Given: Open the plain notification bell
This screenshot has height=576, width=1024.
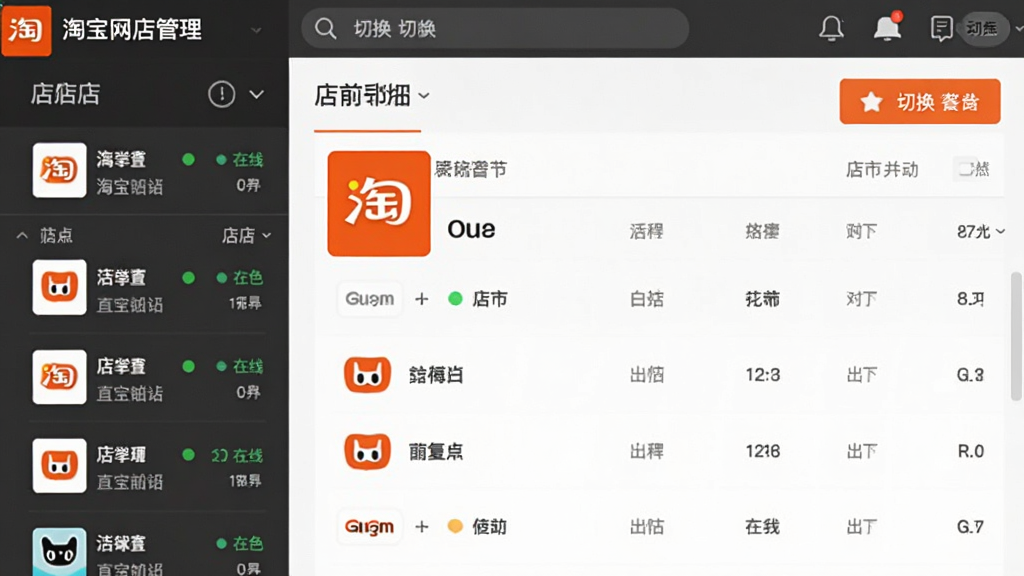Looking at the screenshot, I should tap(831, 28).
